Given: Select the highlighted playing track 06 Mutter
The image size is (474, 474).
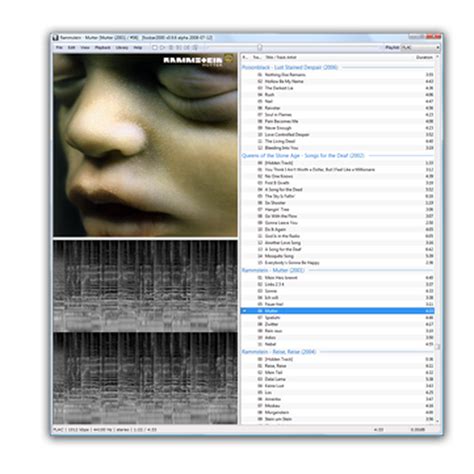Looking at the screenshot, I should (x=337, y=311).
